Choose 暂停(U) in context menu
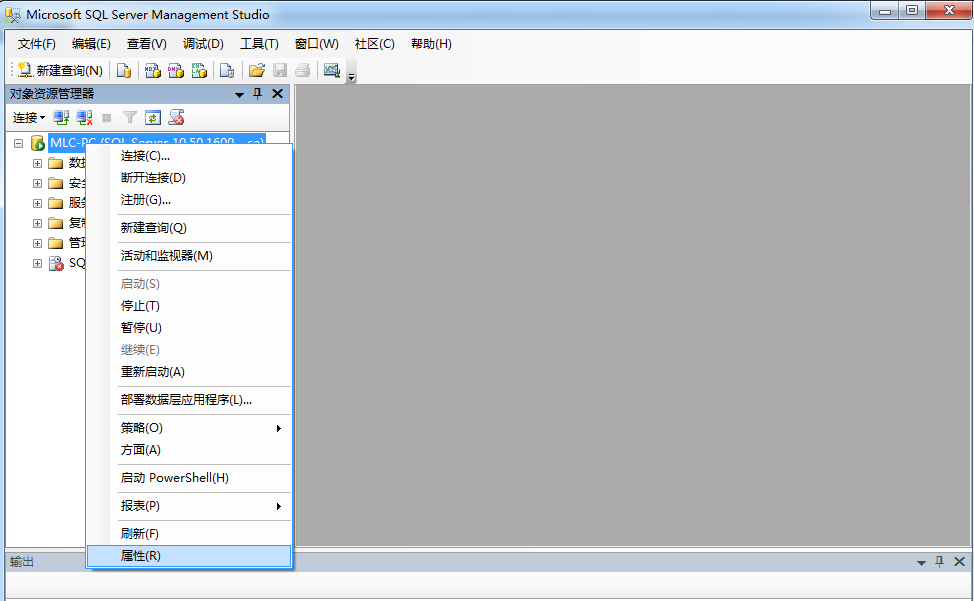 (x=189, y=328)
